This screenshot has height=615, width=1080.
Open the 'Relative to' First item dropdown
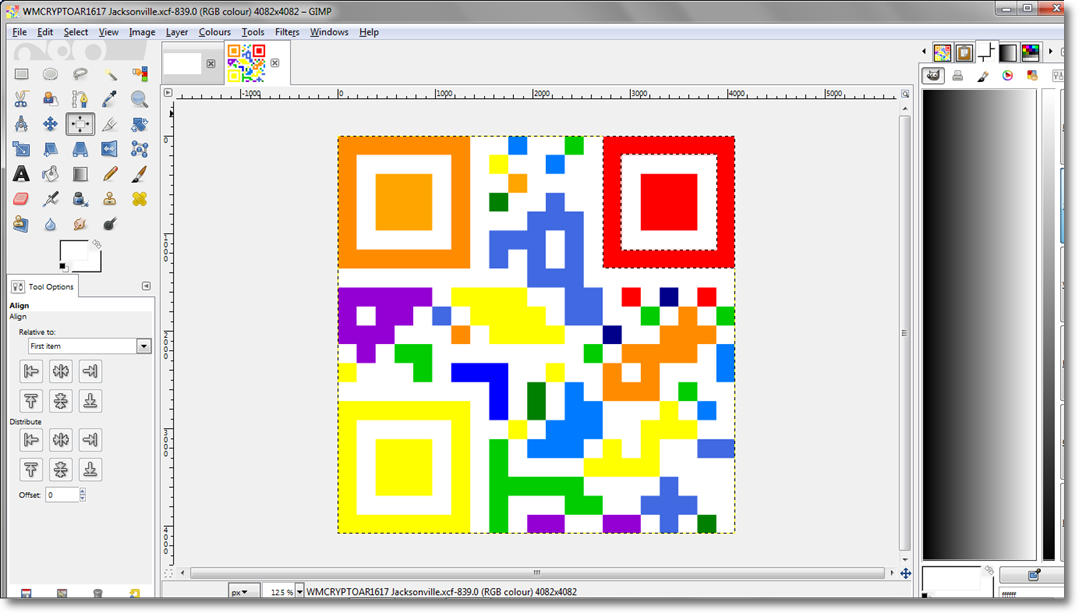click(x=90, y=346)
